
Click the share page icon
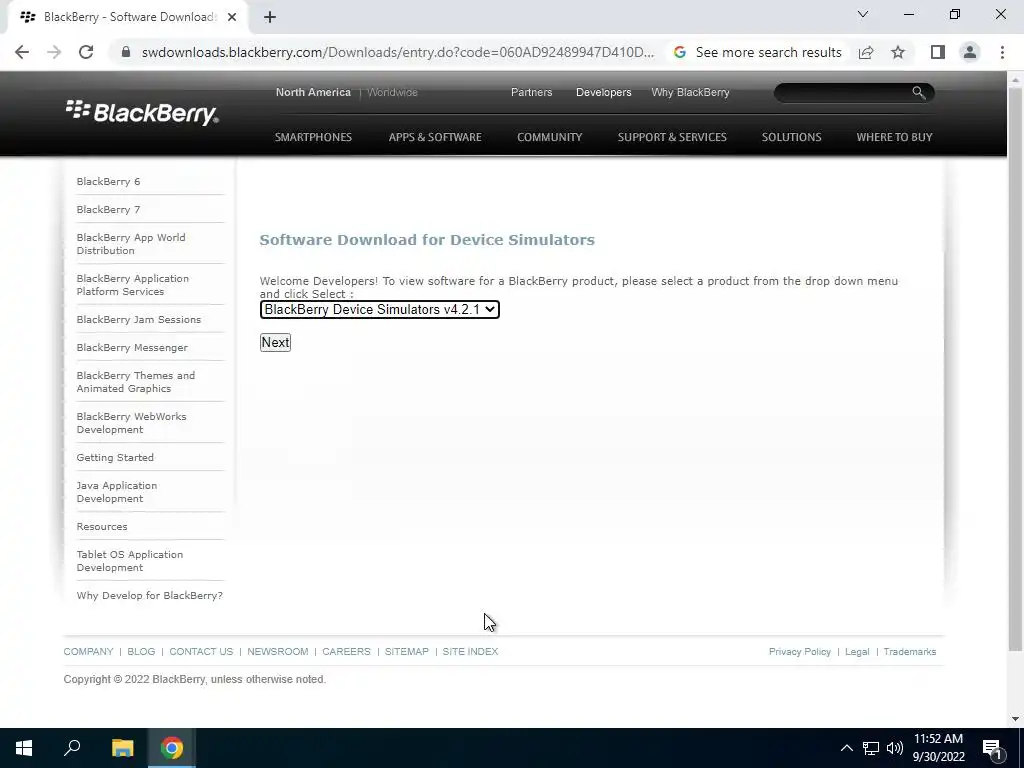pos(866,52)
